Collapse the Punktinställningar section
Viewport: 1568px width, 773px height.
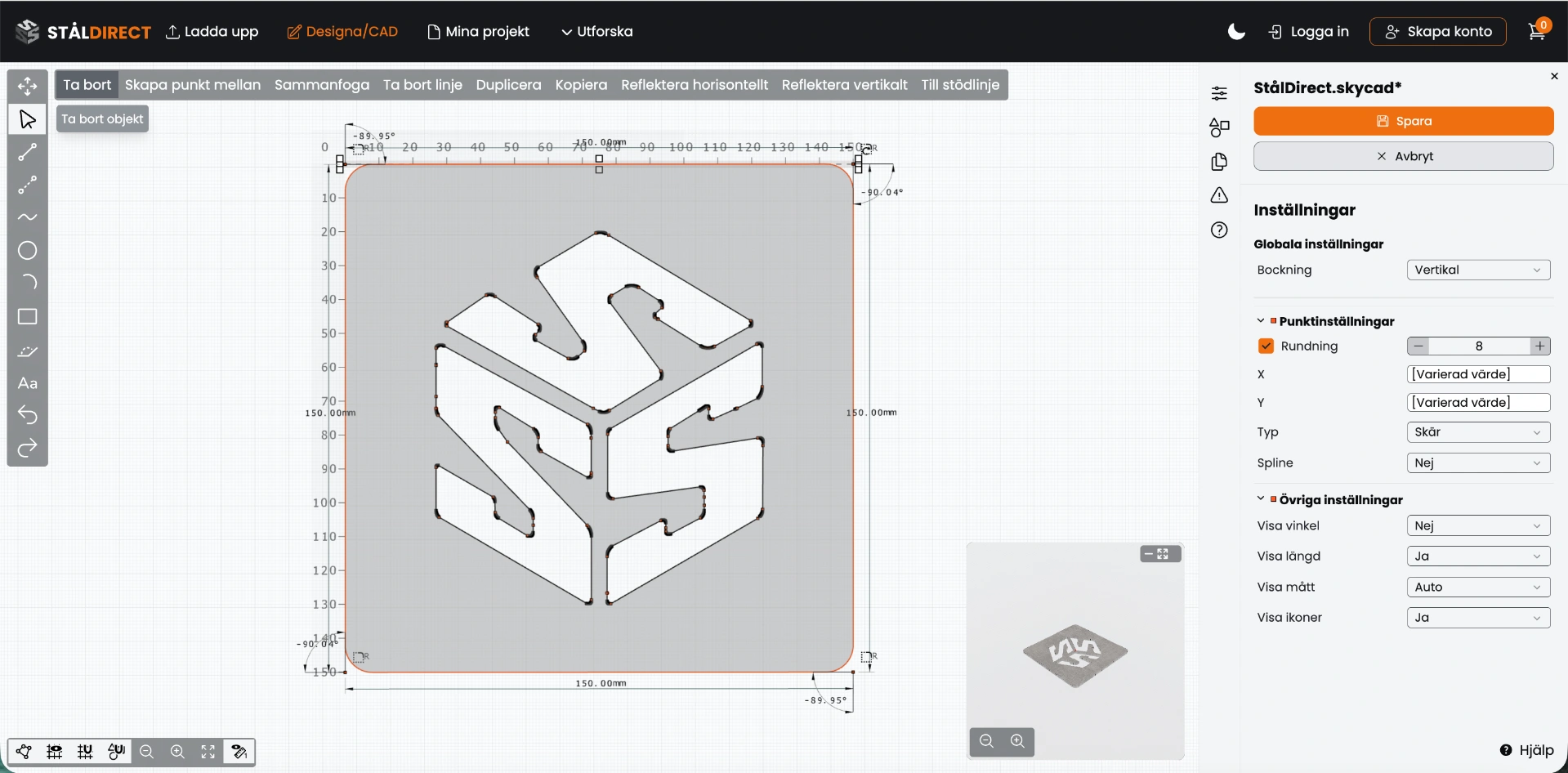(x=1261, y=321)
